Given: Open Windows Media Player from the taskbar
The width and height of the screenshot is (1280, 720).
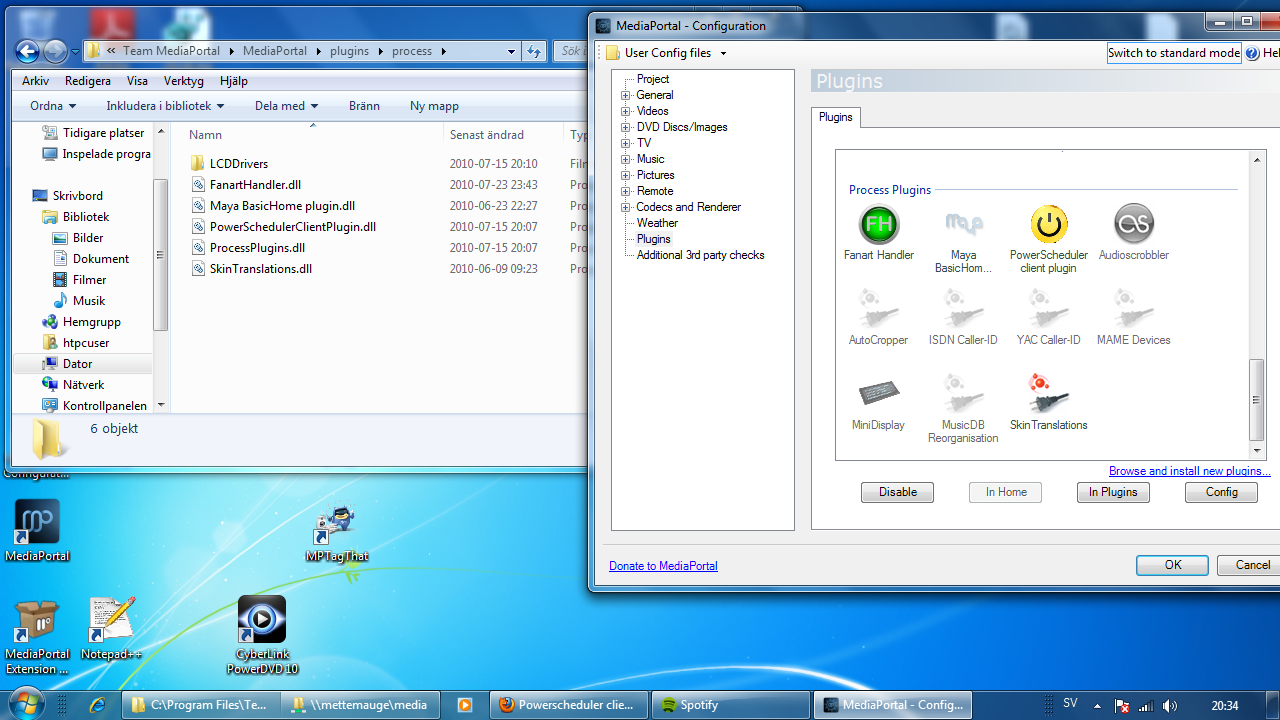Looking at the screenshot, I should (x=464, y=705).
